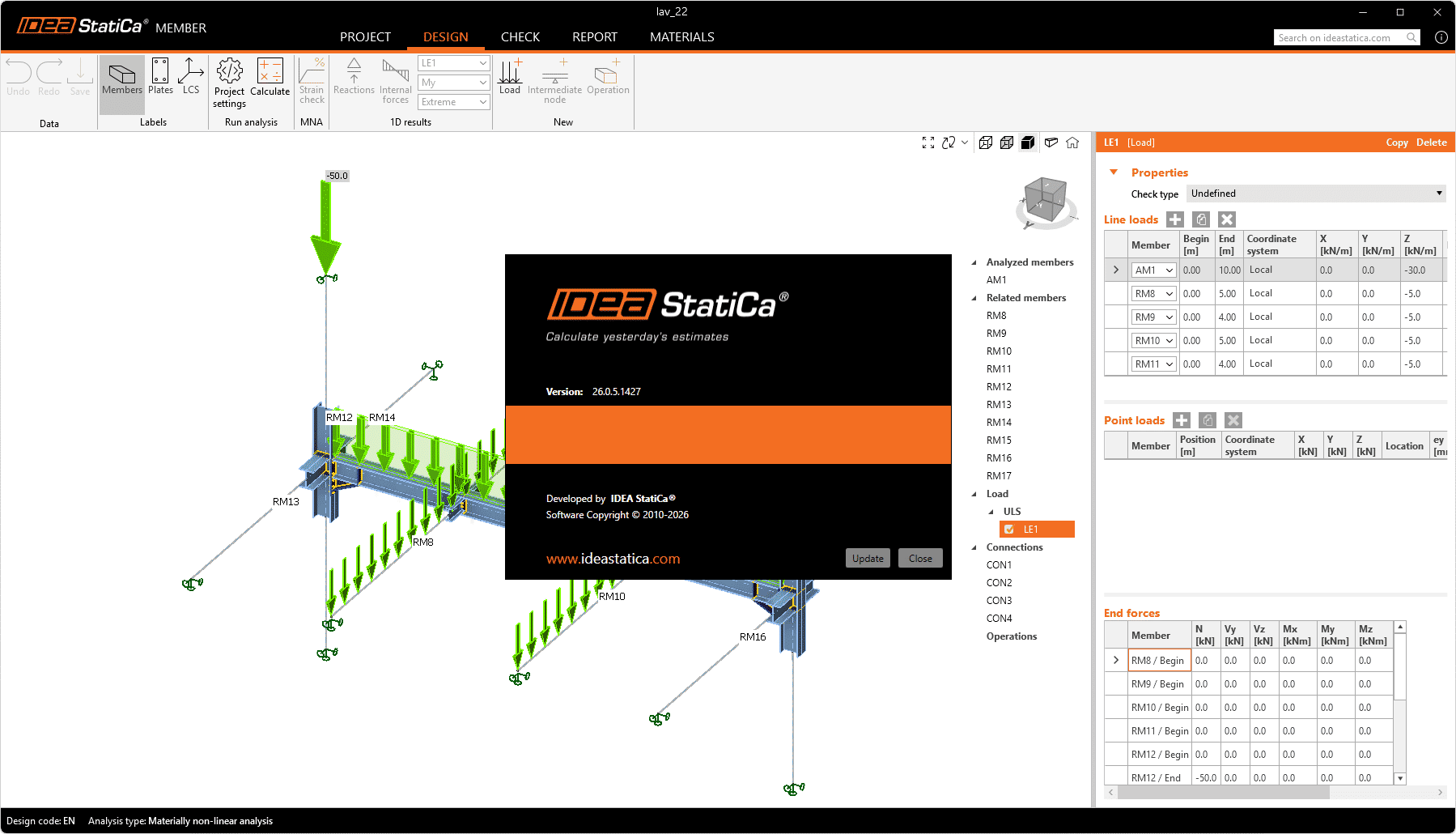
Task: Open the CHECK tab
Action: pos(520,37)
